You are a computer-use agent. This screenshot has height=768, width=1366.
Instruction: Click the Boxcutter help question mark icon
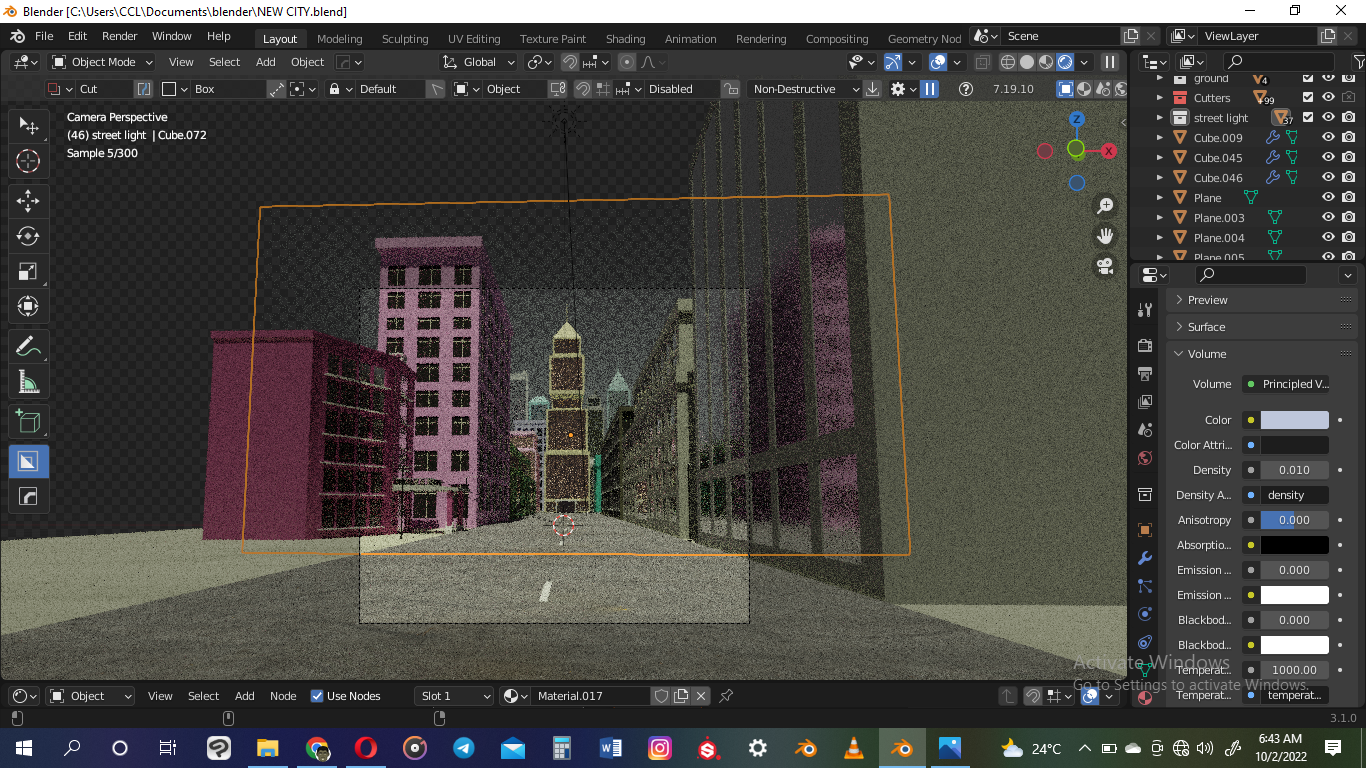pos(965,89)
